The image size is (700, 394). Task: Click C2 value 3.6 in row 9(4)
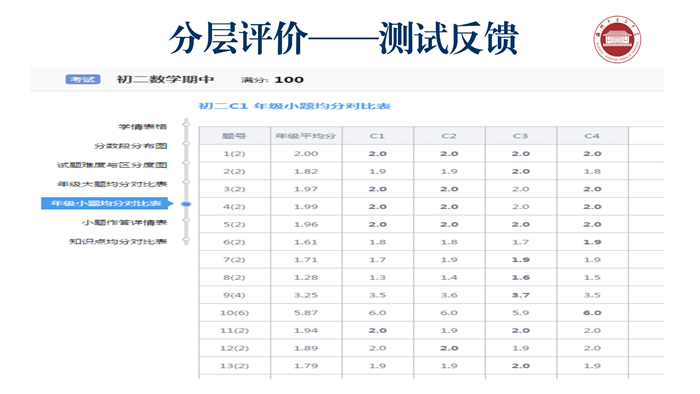449,295
